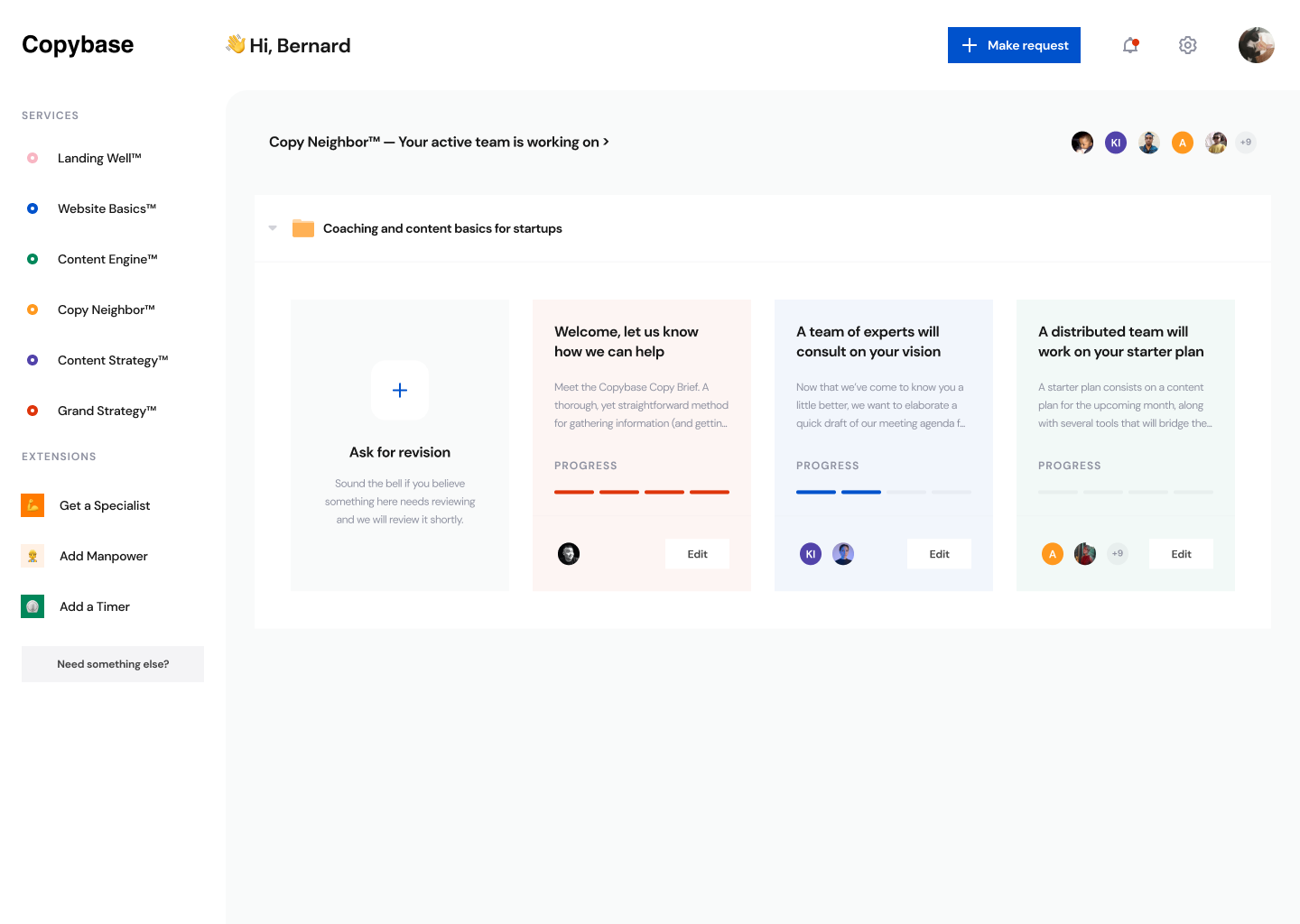This screenshot has width=1300, height=924.
Task: Open Add Manpower extension
Action: pyautogui.click(x=104, y=556)
